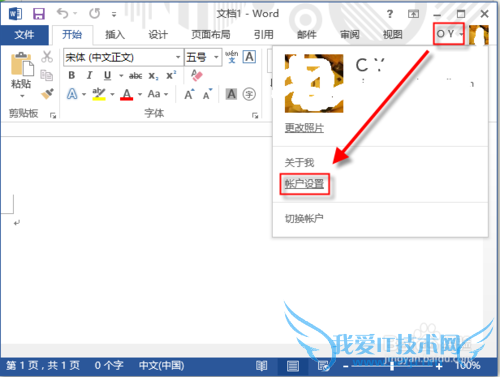
Task: Decrease font size with shrink icon
Action: pos(207,95)
